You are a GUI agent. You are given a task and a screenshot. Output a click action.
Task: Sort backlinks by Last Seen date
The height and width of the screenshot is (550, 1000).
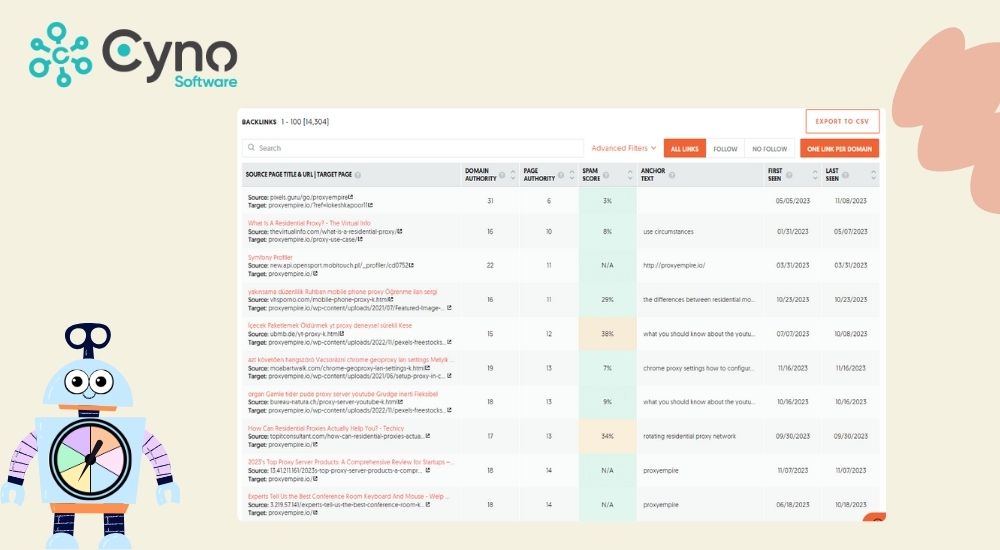pyautogui.click(x=873, y=174)
